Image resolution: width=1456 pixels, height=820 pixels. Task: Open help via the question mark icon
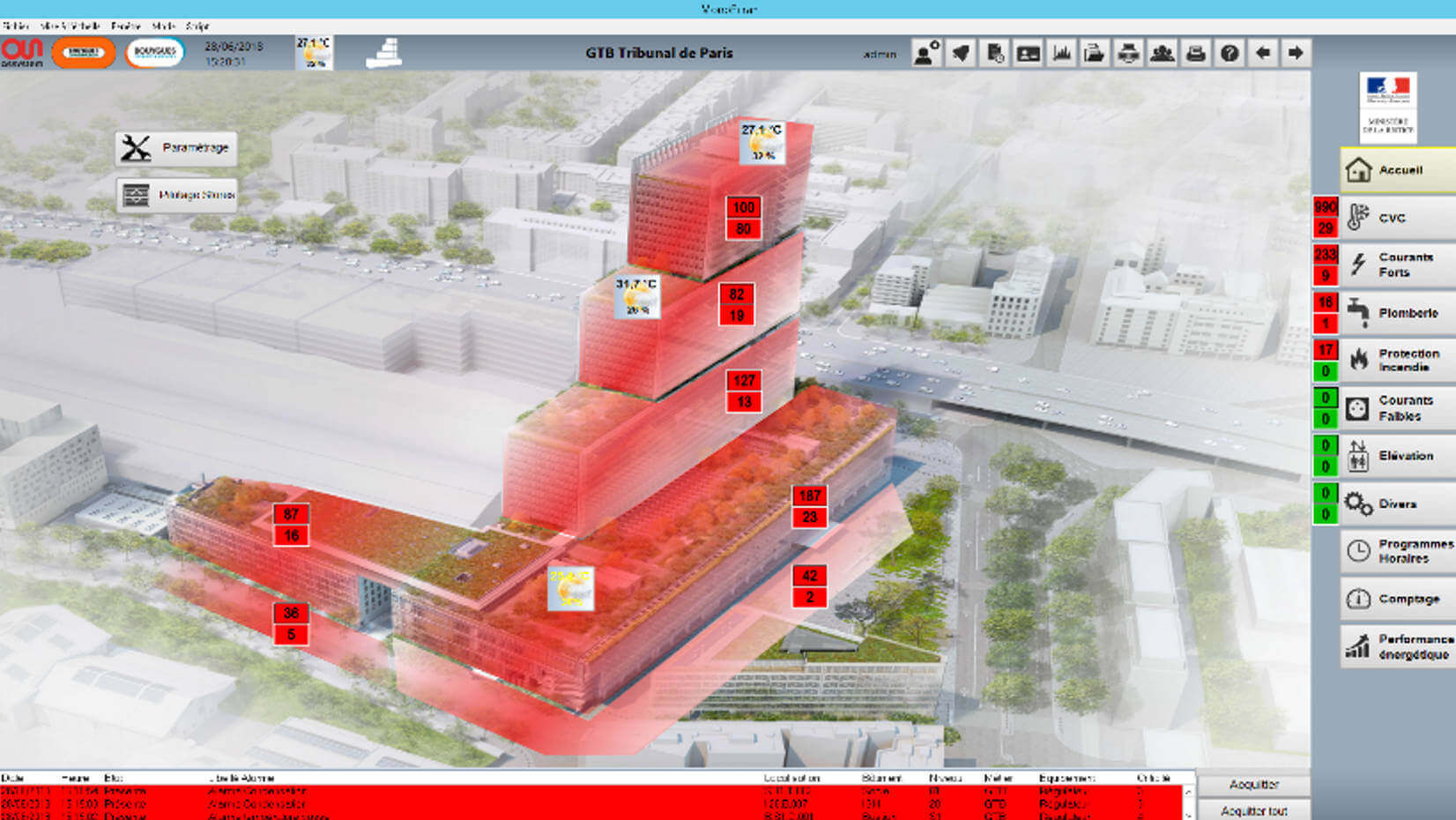pyautogui.click(x=1229, y=54)
